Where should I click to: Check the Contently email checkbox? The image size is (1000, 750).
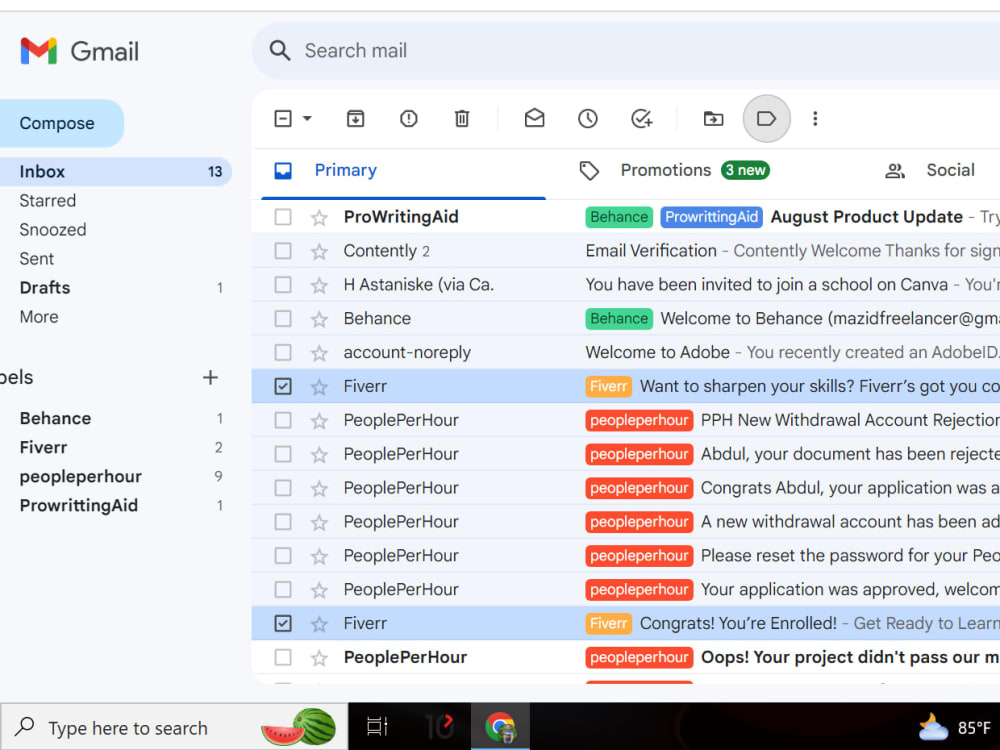[x=283, y=251]
